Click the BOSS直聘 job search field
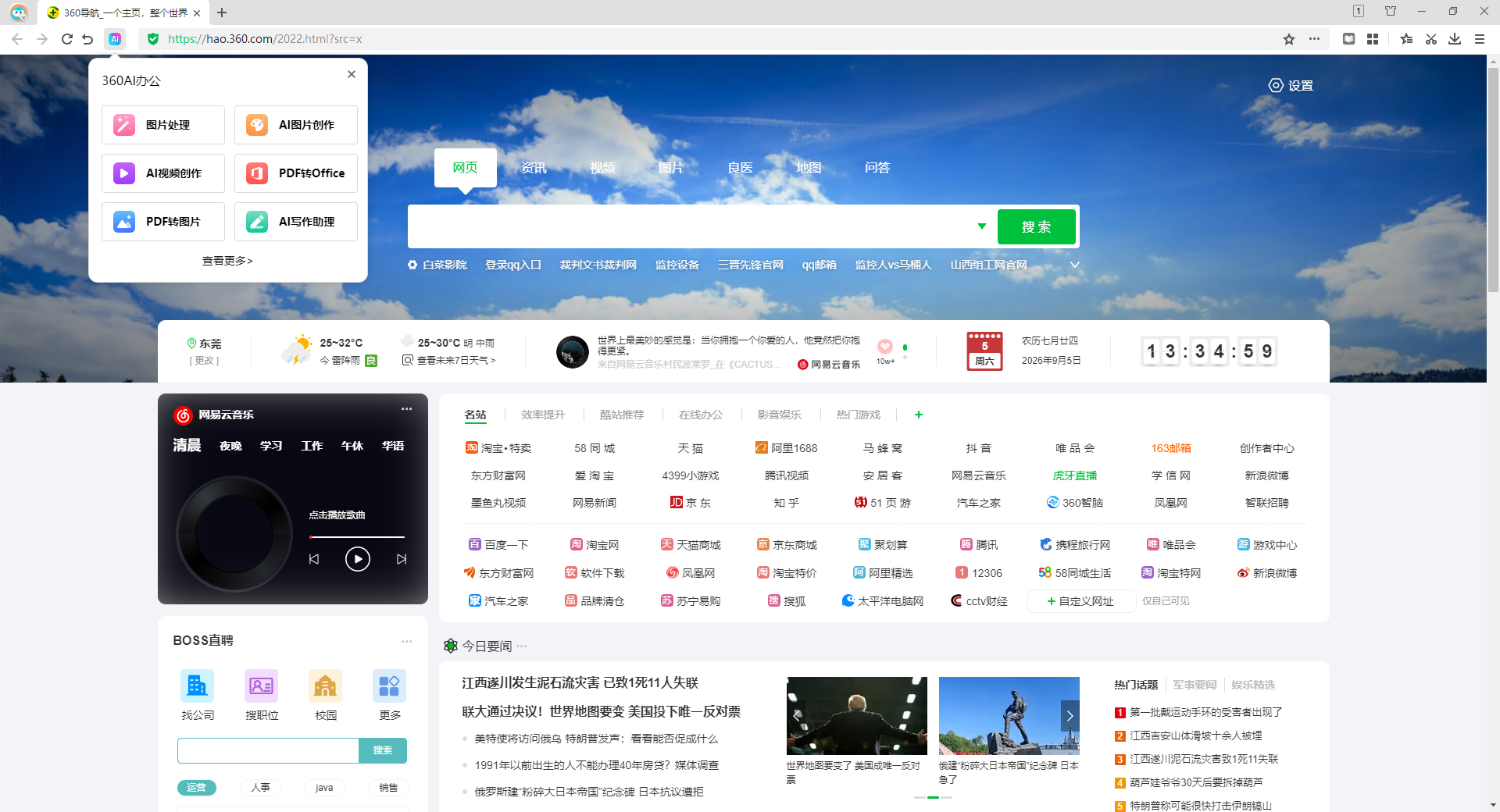 268,750
